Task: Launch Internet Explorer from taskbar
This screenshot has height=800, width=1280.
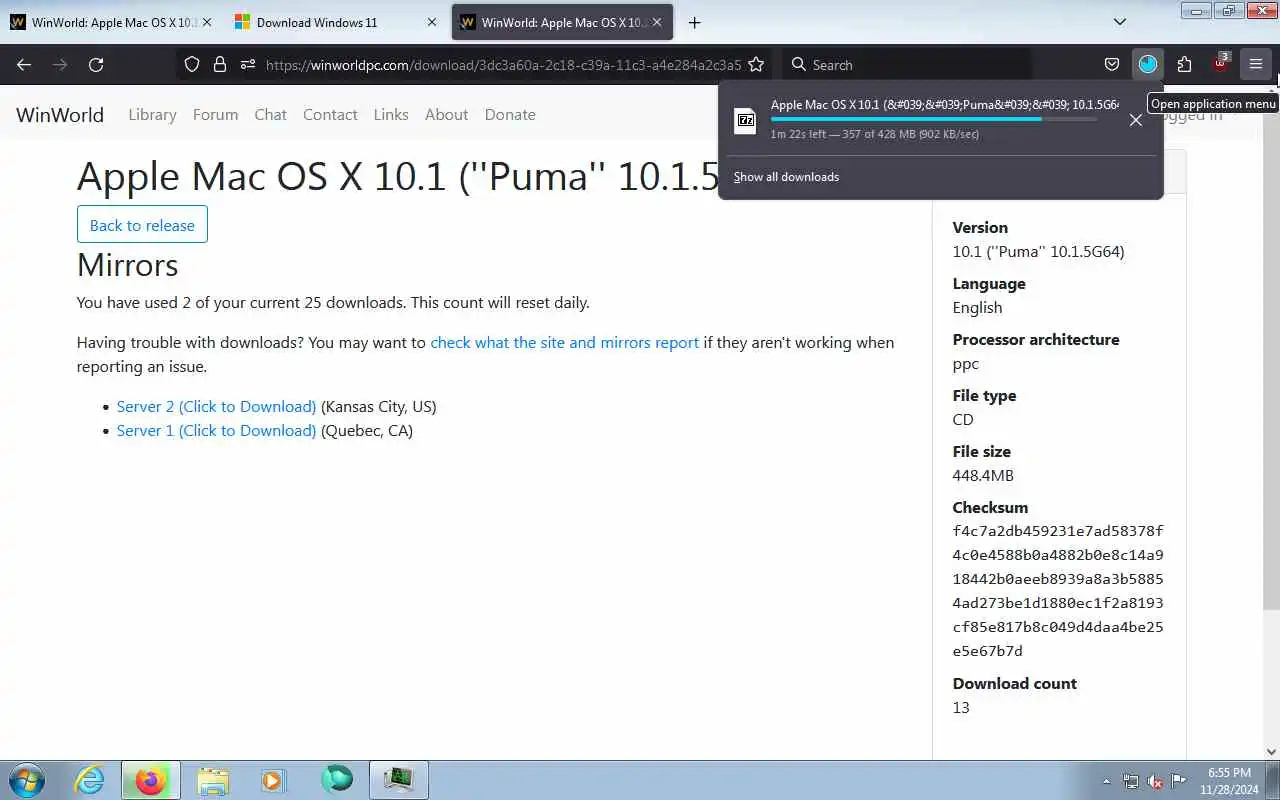Action: click(90, 780)
